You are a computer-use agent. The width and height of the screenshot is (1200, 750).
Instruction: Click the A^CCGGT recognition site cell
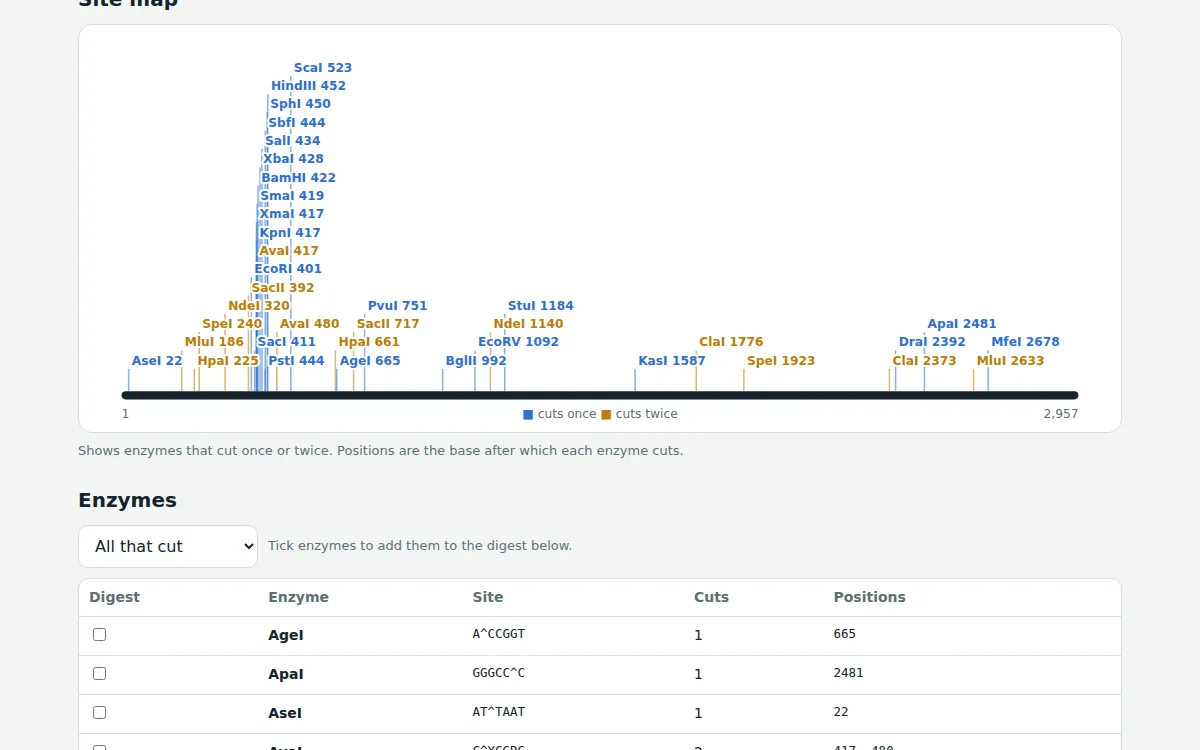pos(499,634)
